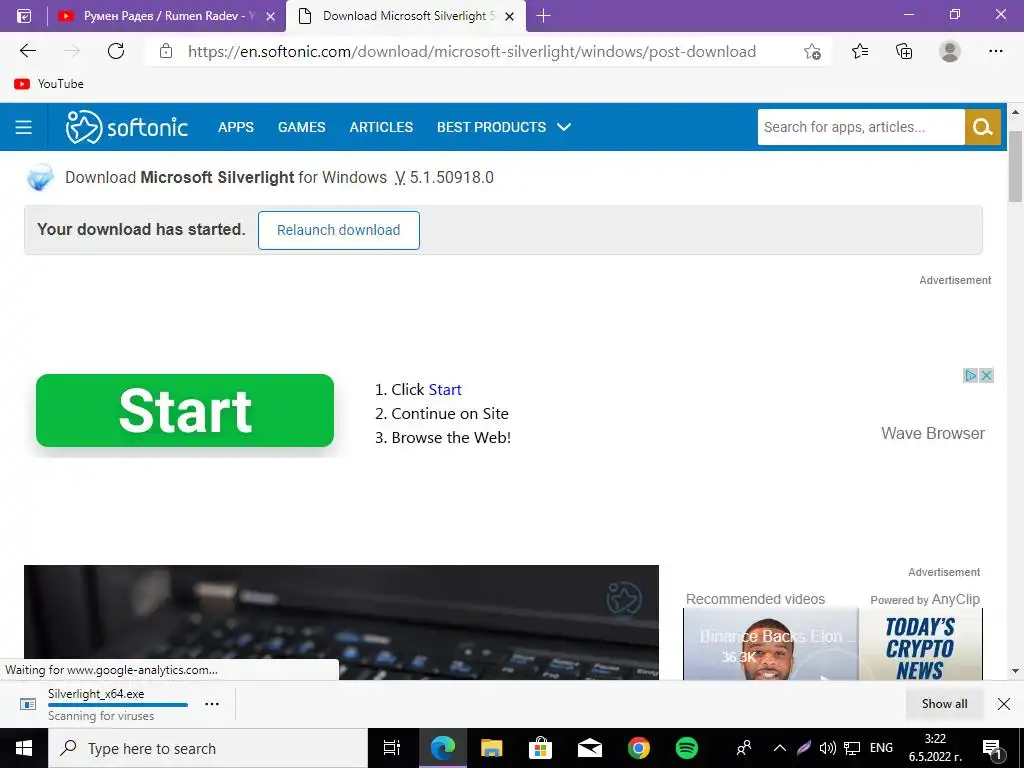Click the Windows taskbar search box
This screenshot has width=1024, height=768.
(x=208, y=748)
